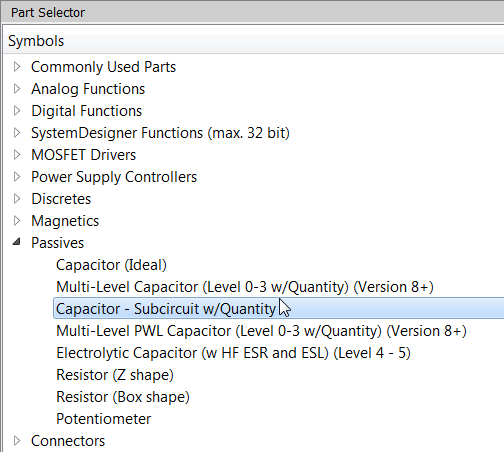Select the Passives category label
Viewport: 504px width, 452px height.
(x=57, y=243)
